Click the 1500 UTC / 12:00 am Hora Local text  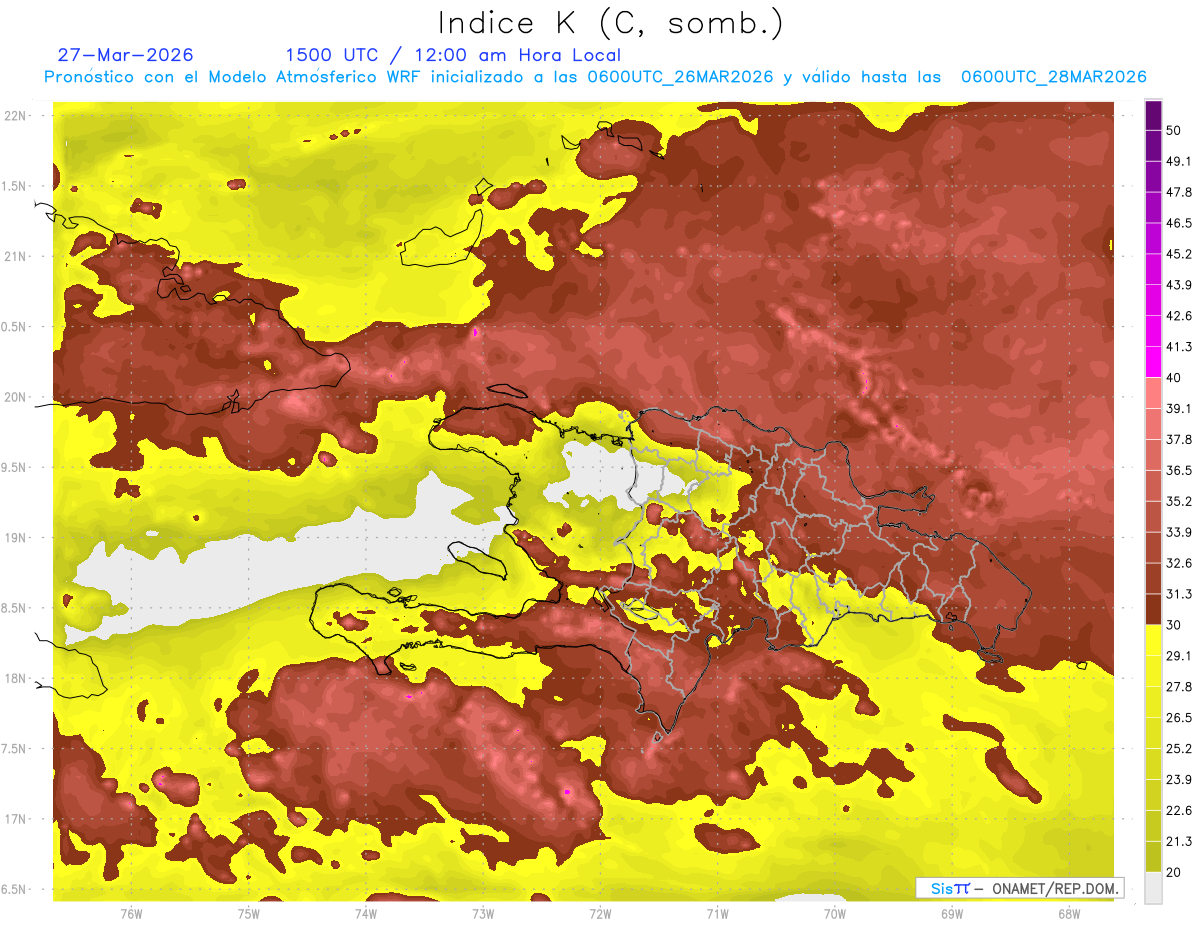pyautogui.click(x=453, y=55)
